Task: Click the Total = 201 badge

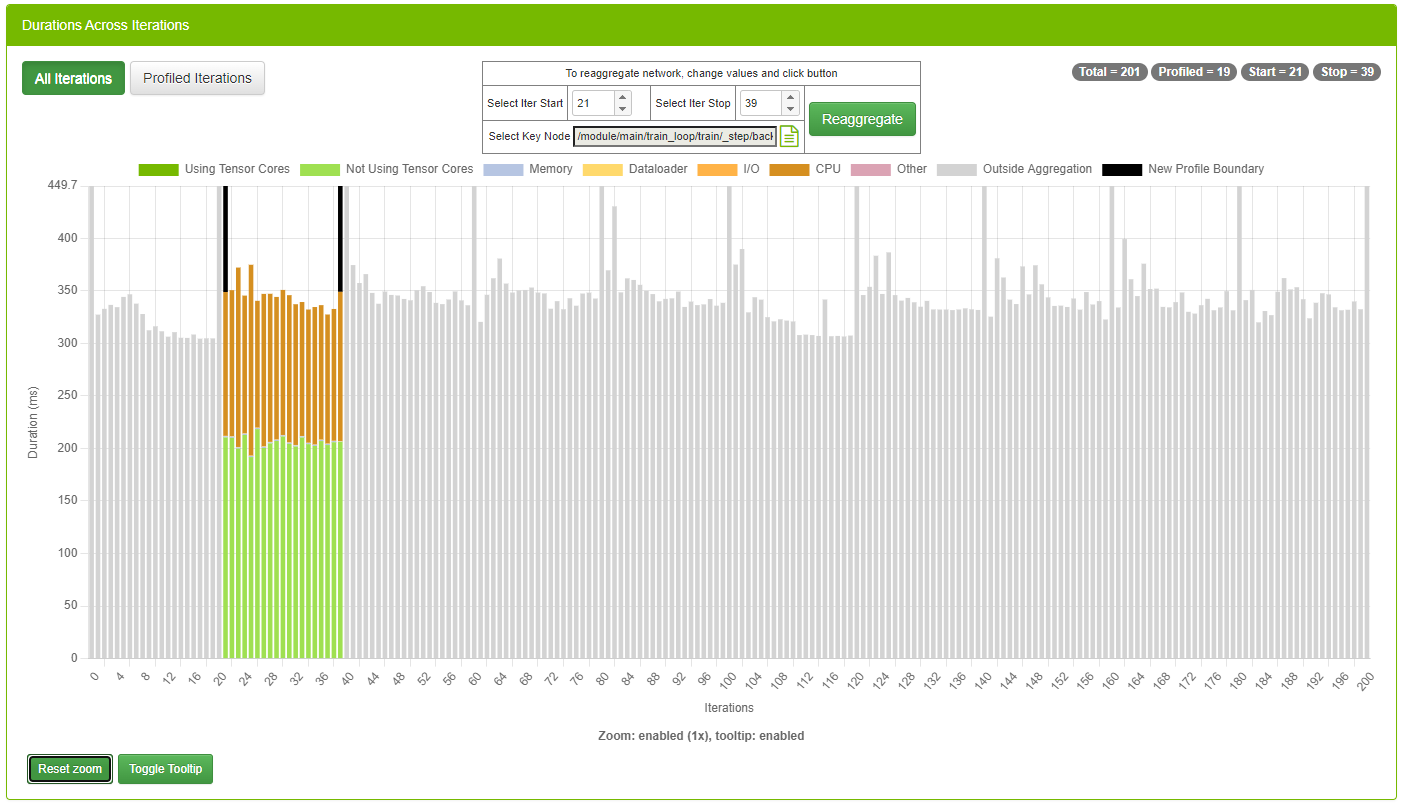Action: point(1109,72)
